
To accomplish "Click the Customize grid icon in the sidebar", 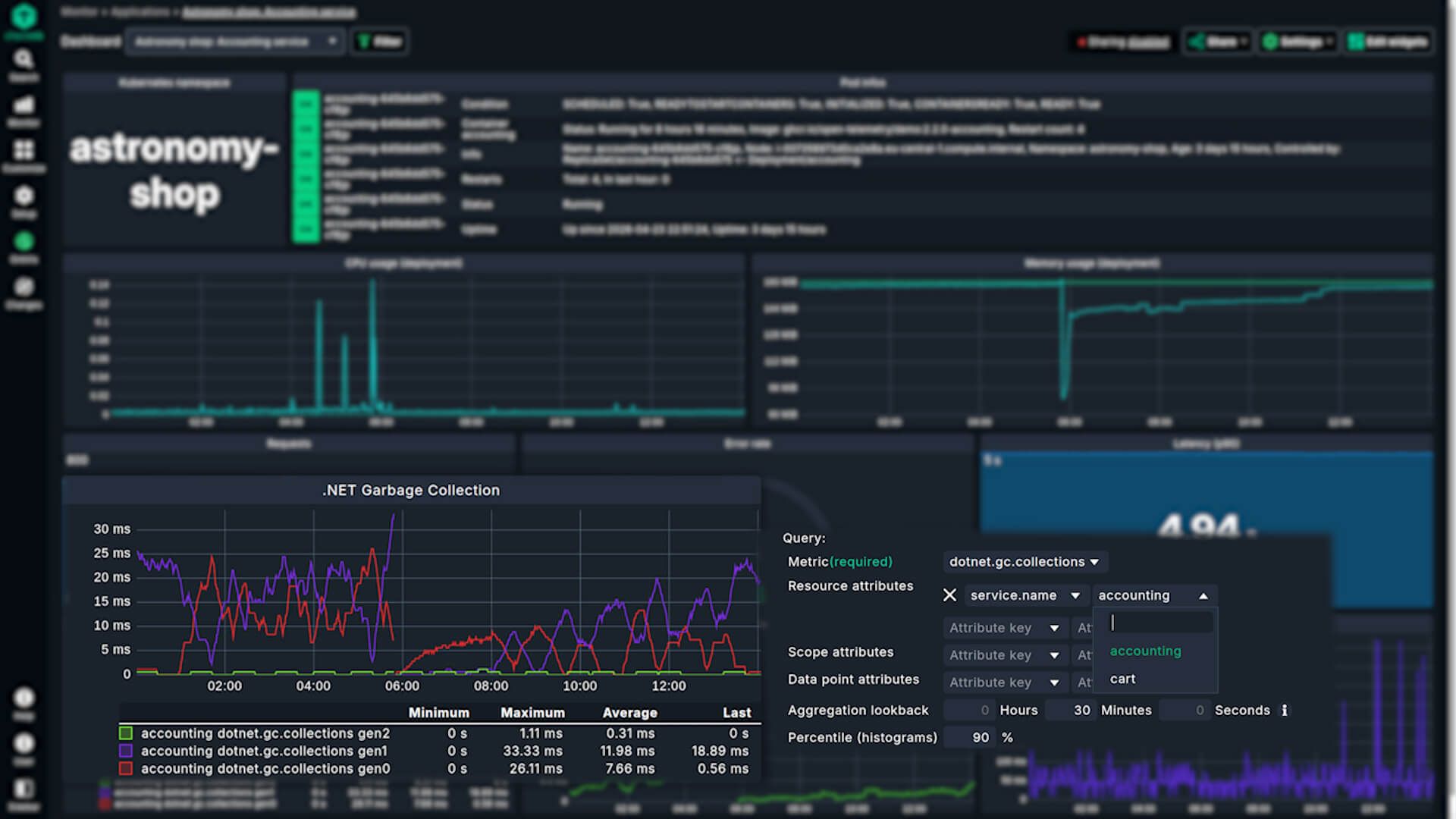I will pyautogui.click(x=24, y=151).
